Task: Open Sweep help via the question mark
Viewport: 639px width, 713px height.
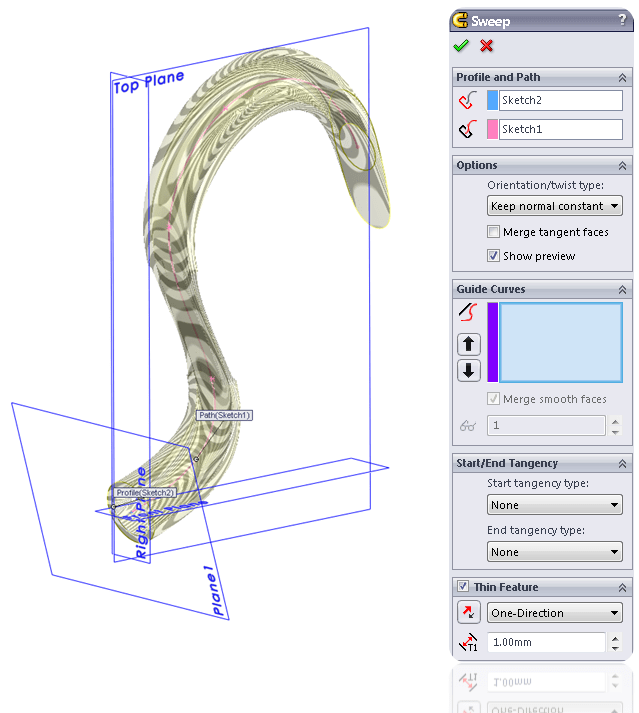Action: click(x=622, y=20)
